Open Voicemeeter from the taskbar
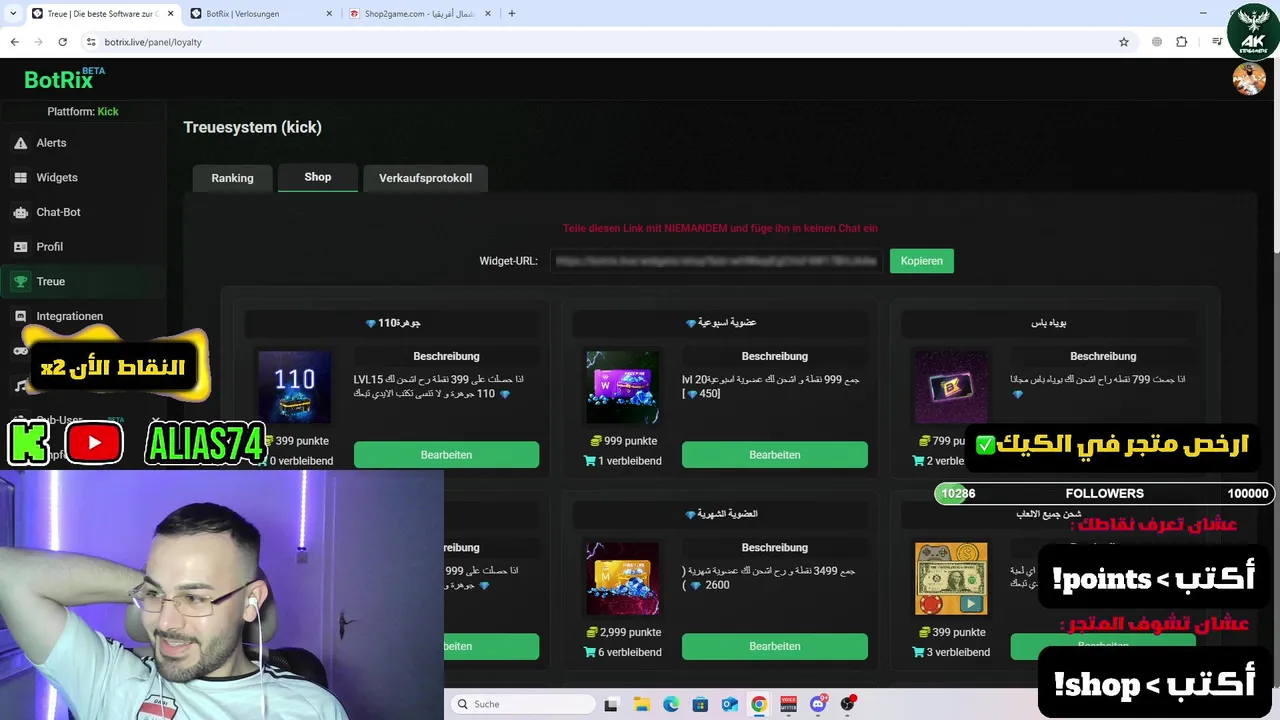Viewport: 1280px width, 720px height. 789,704
